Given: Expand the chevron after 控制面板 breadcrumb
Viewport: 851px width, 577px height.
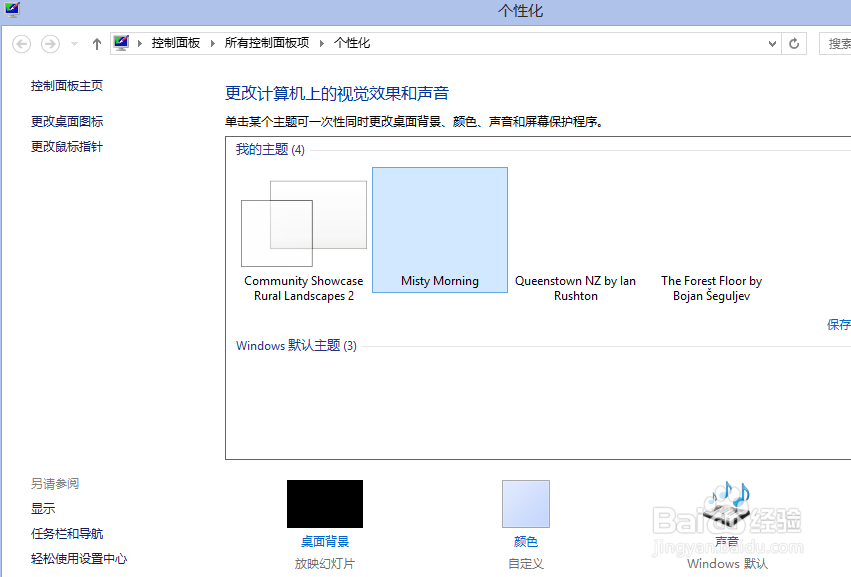Looking at the screenshot, I should pos(213,43).
